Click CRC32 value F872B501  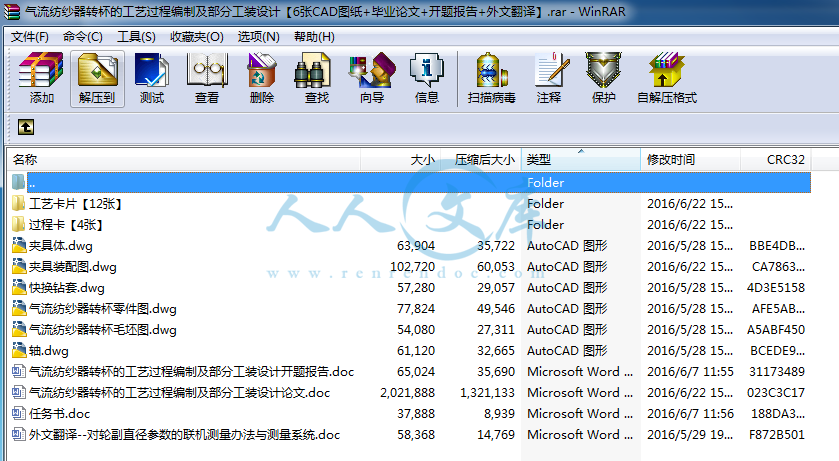(777, 435)
